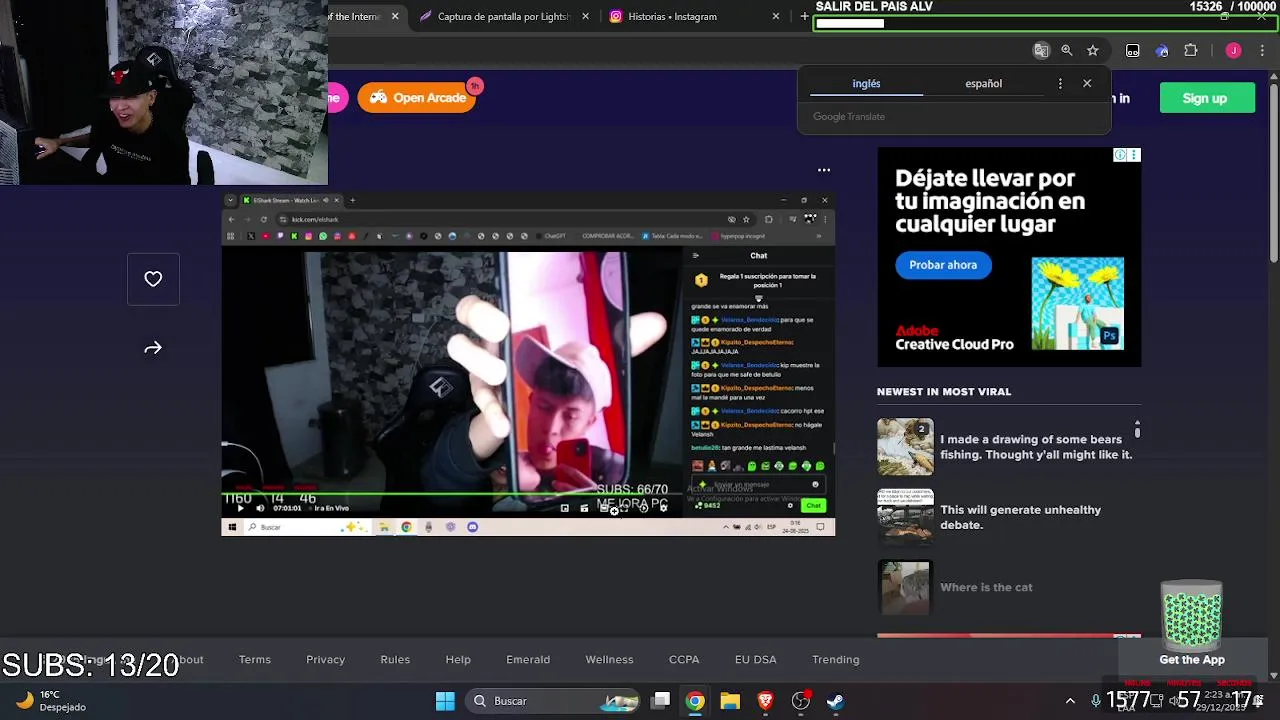
Task: Select the inglés tab in translate popup
Action: pos(866,84)
